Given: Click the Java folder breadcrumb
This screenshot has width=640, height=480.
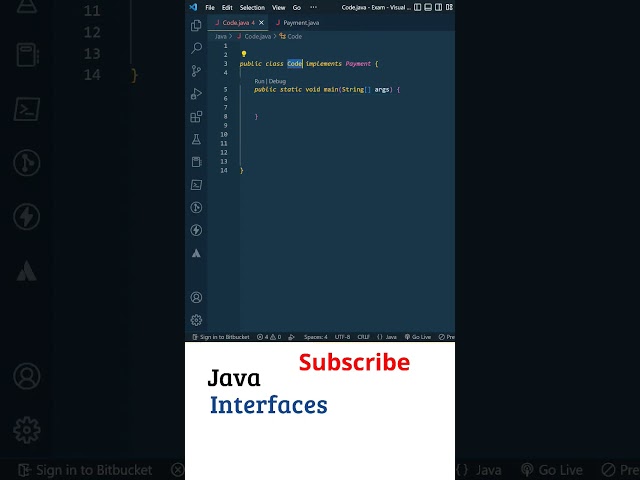Looking at the screenshot, I should coord(220,36).
